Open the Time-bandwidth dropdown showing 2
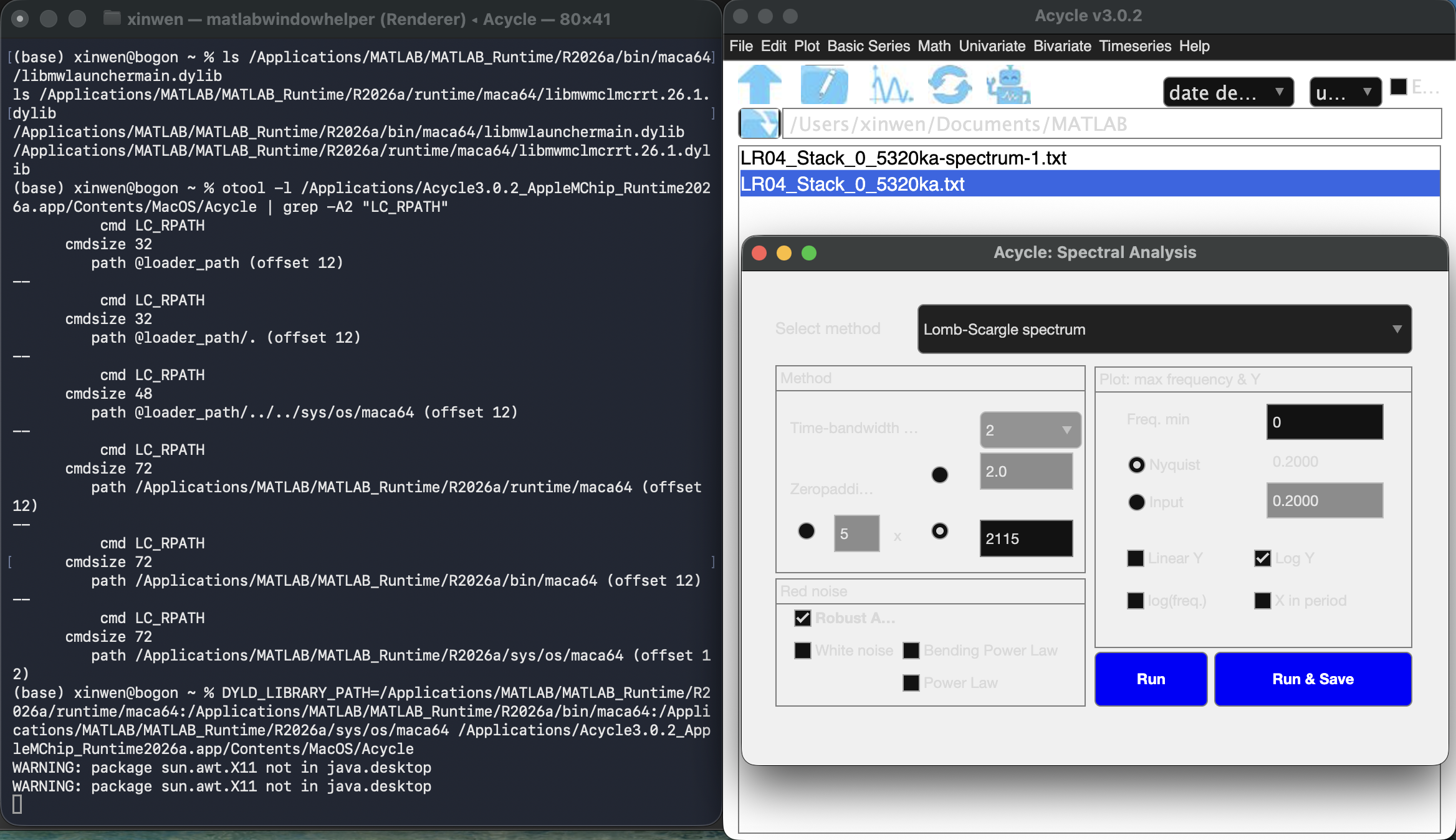 pos(1030,430)
